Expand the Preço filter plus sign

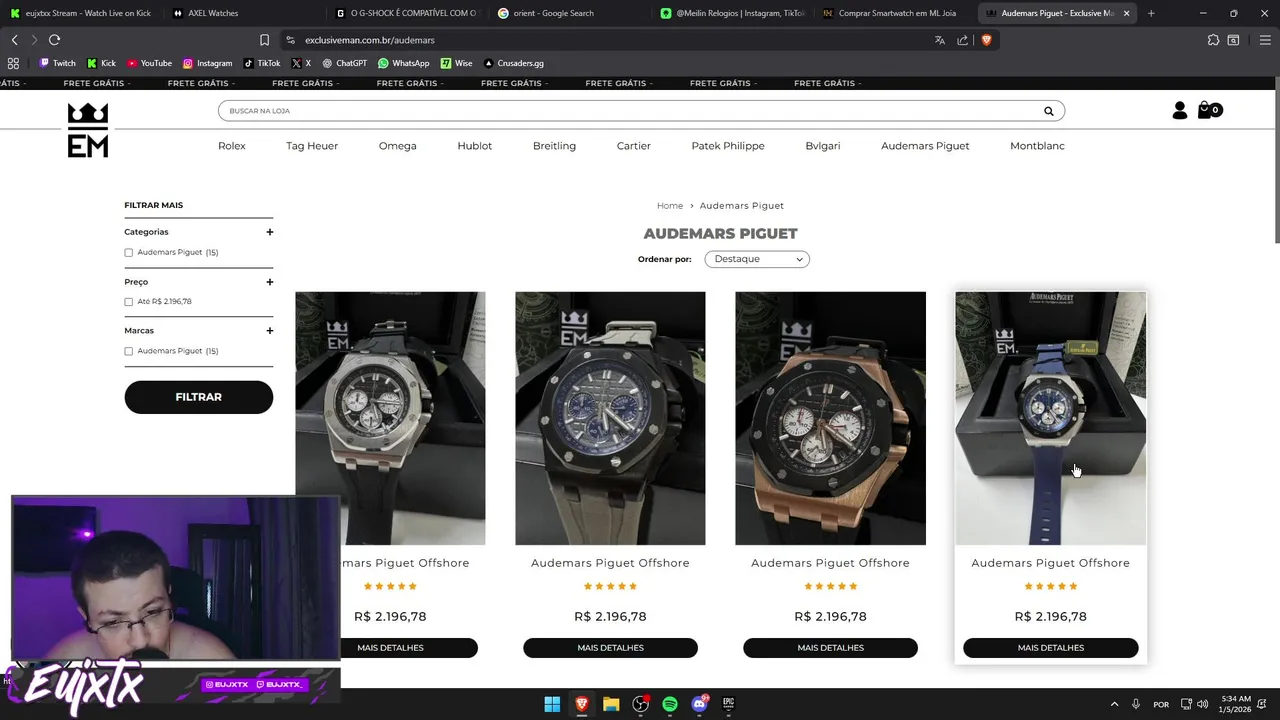point(269,282)
